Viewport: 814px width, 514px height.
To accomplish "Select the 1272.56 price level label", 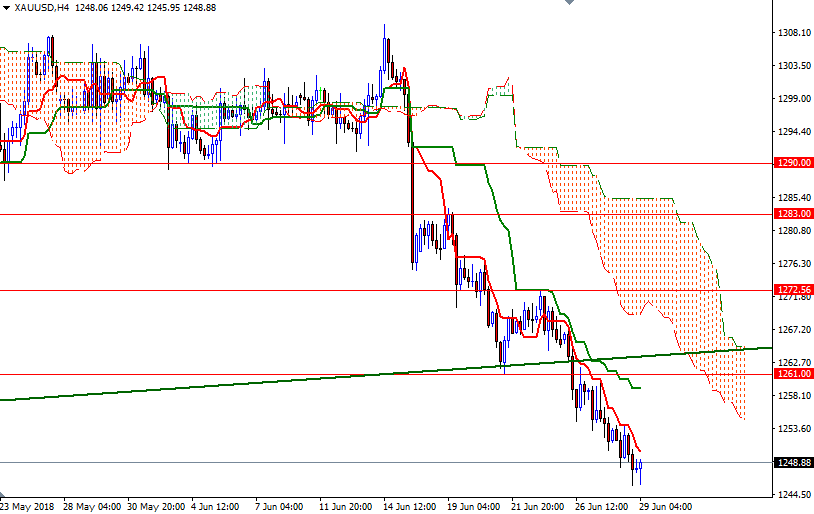I will click(x=793, y=290).
